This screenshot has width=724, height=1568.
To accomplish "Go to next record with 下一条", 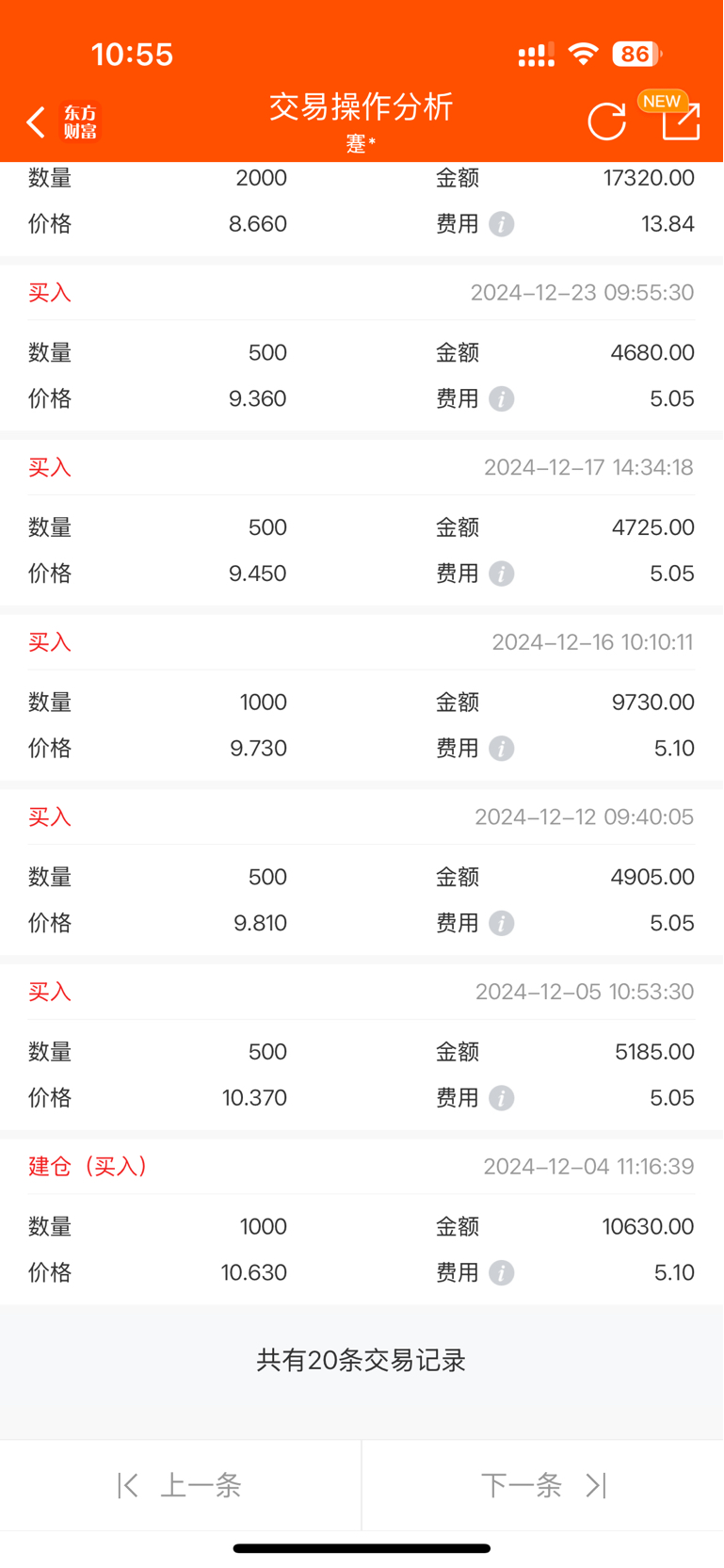I will tap(543, 1486).
